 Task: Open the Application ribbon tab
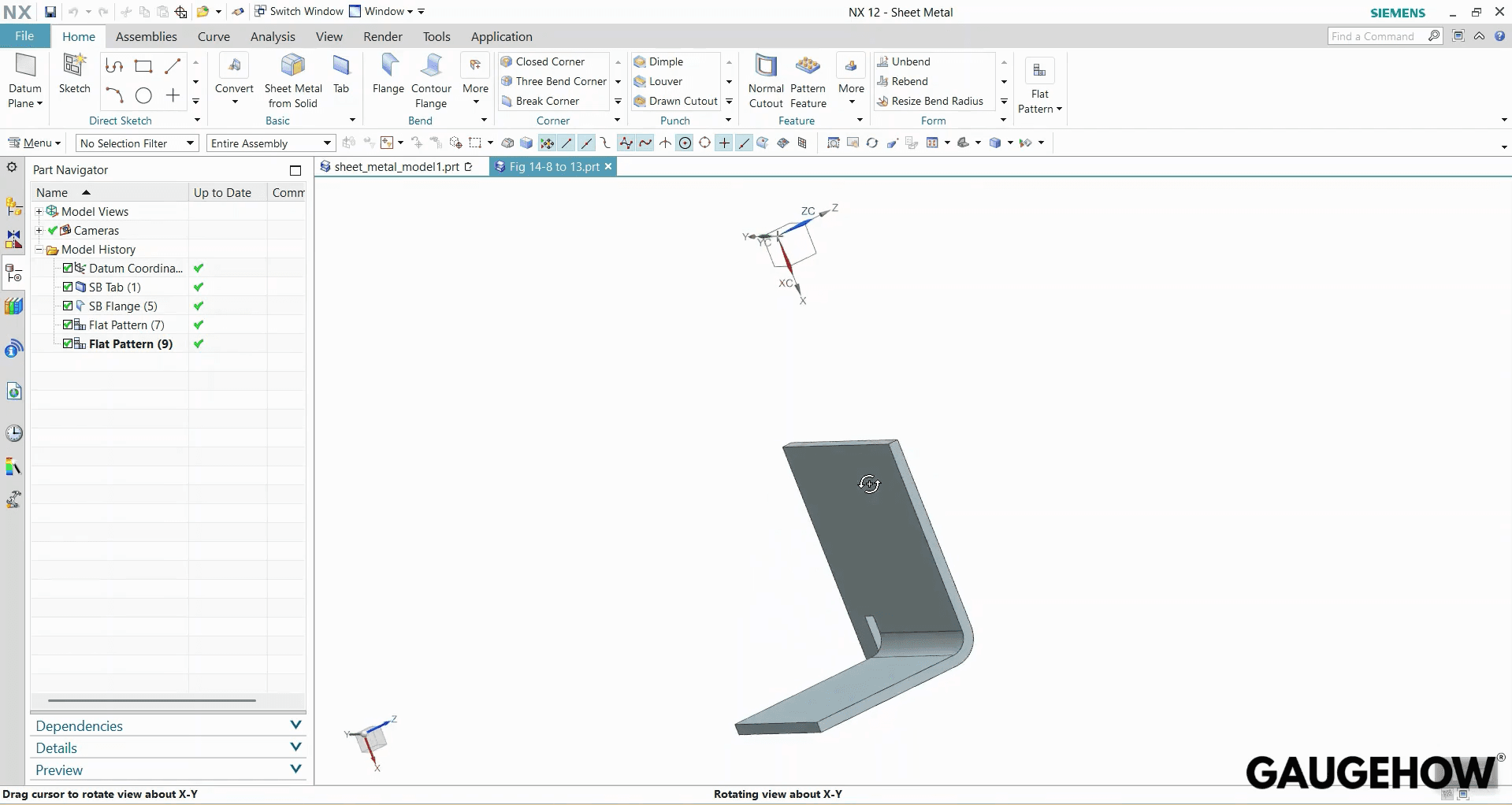click(x=501, y=36)
